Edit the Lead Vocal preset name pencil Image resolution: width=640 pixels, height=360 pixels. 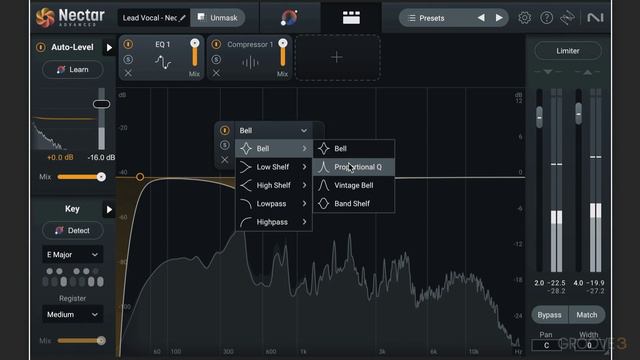click(182, 18)
